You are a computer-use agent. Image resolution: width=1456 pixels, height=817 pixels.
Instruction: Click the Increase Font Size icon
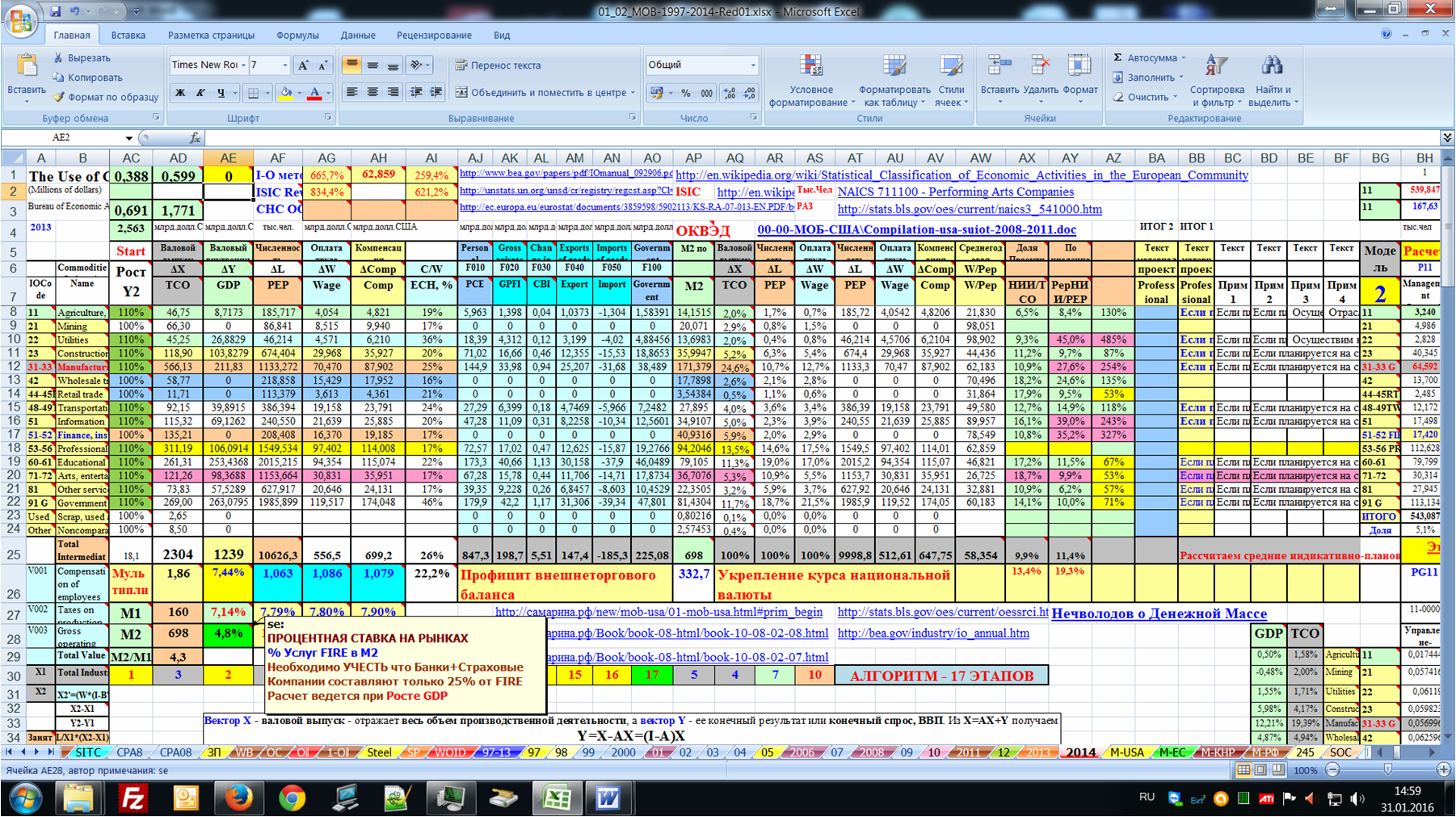[x=303, y=65]
